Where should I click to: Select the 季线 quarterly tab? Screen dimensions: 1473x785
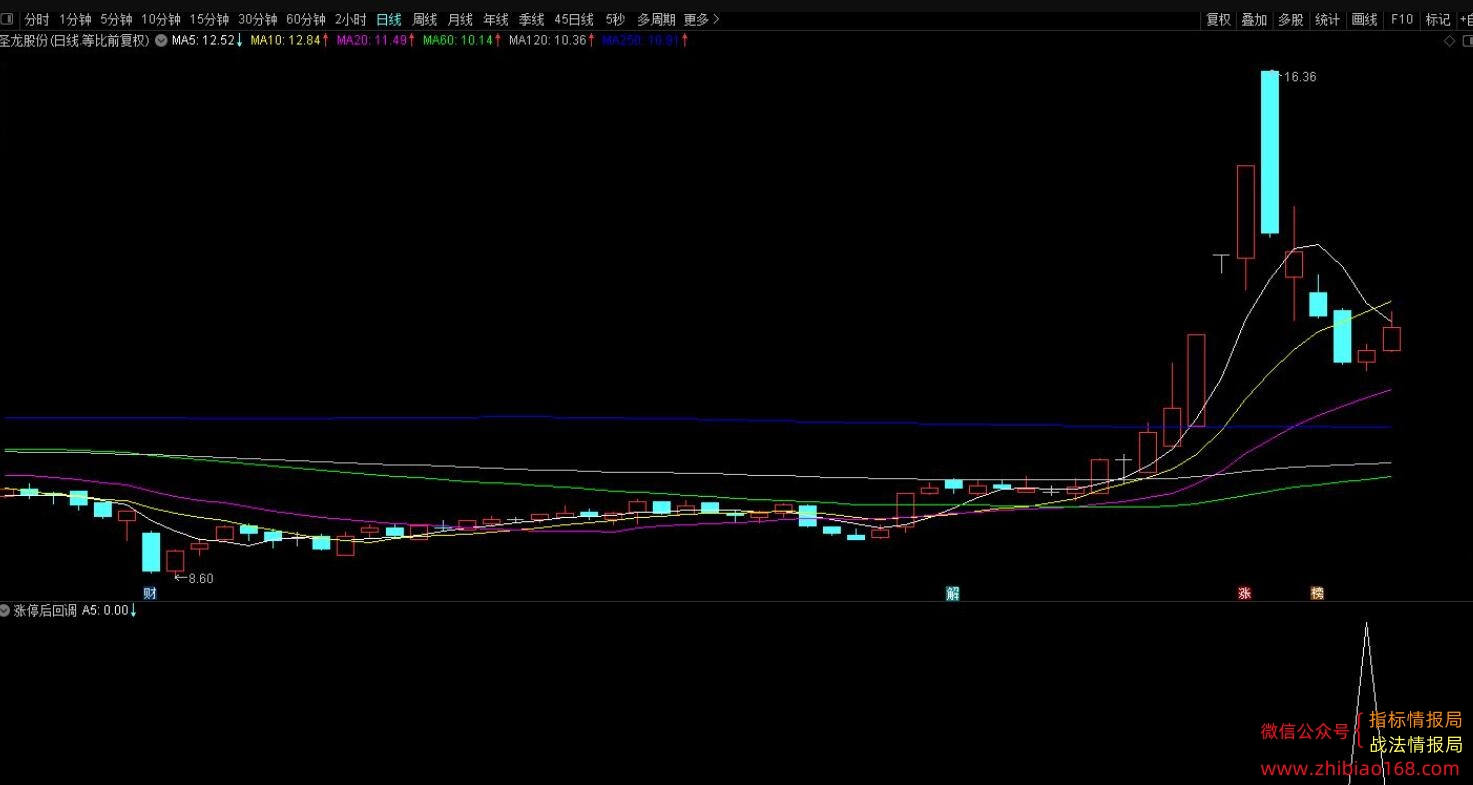point(531,19)
